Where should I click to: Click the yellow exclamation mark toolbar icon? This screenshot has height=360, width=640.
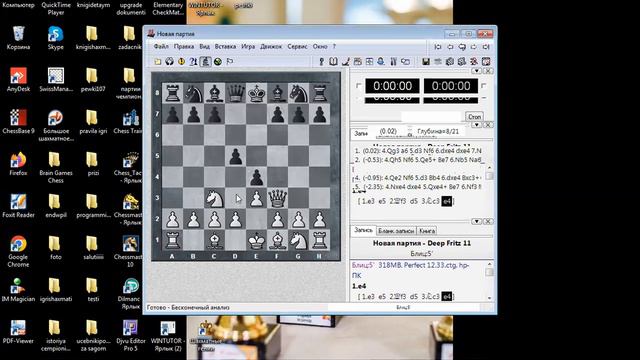(x=181, y=62)
